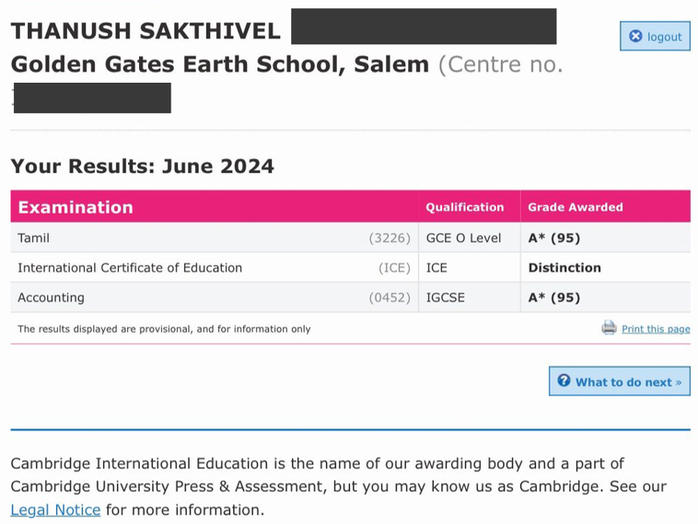Screen dimensions: 698x524
Task: Click the Your Results: June 2024 heading
Action: 142,166
